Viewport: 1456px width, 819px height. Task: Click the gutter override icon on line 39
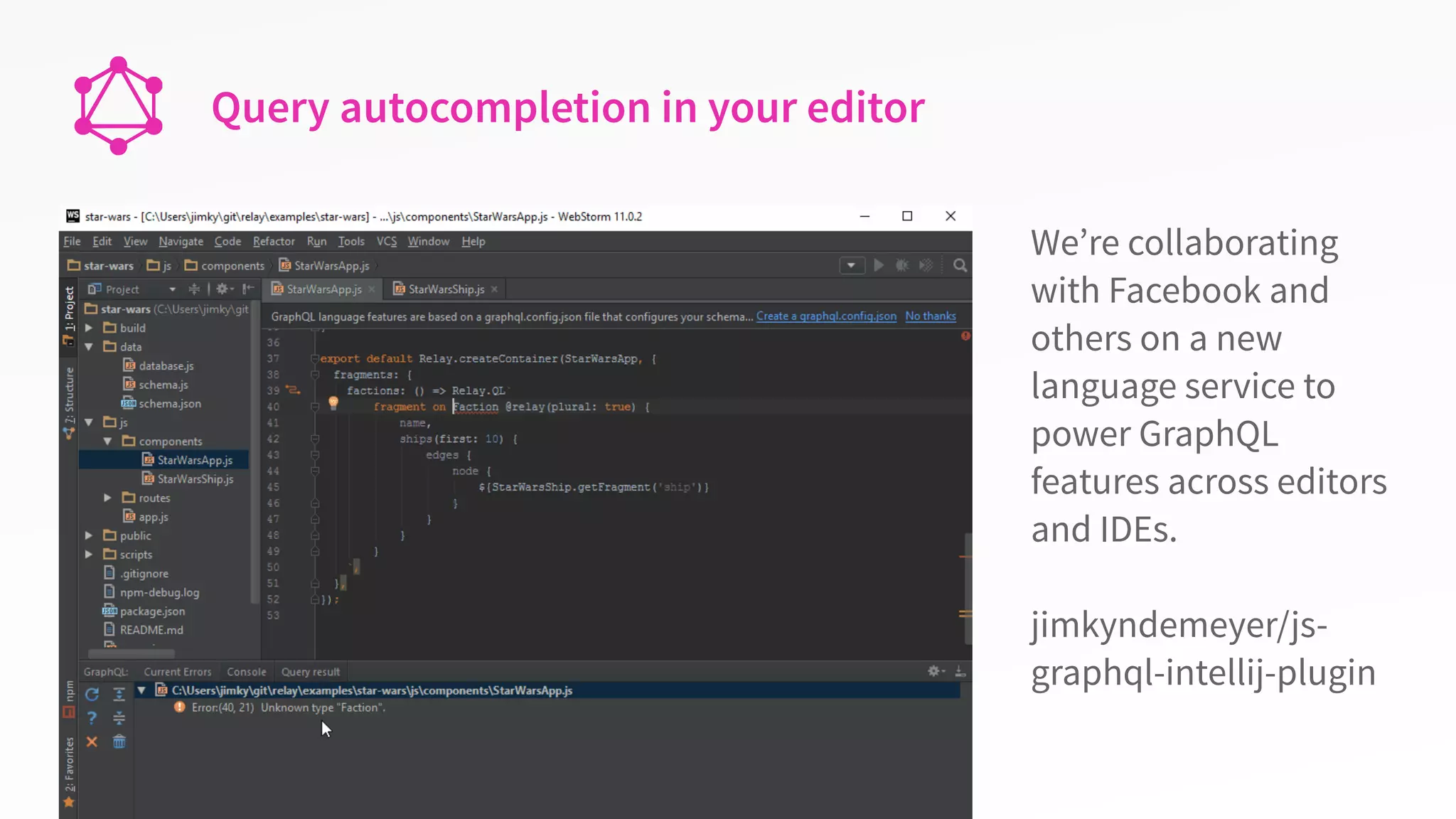click(293, 390)
